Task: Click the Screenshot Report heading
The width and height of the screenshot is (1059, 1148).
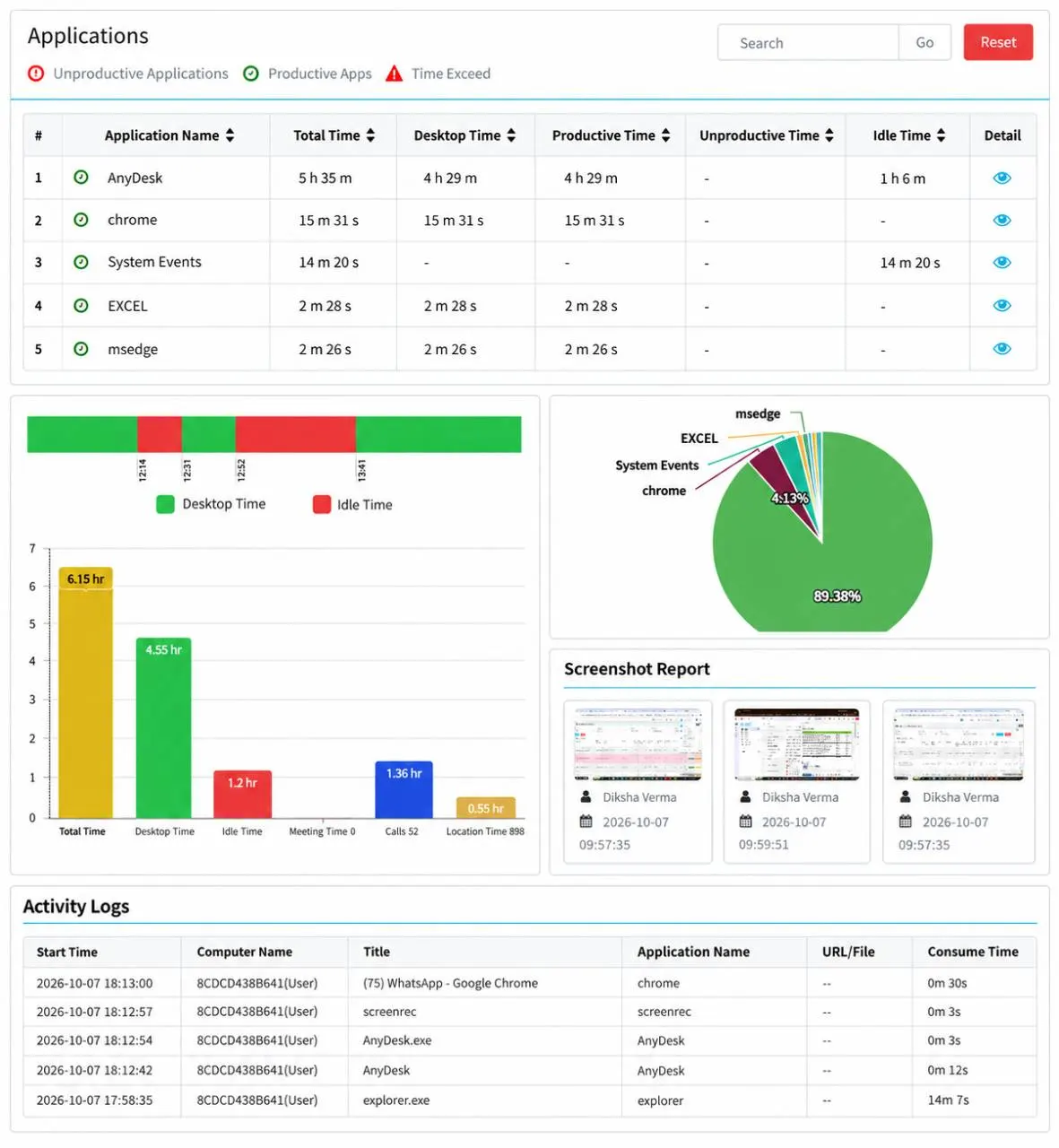Action: click(x=637, y=669)
